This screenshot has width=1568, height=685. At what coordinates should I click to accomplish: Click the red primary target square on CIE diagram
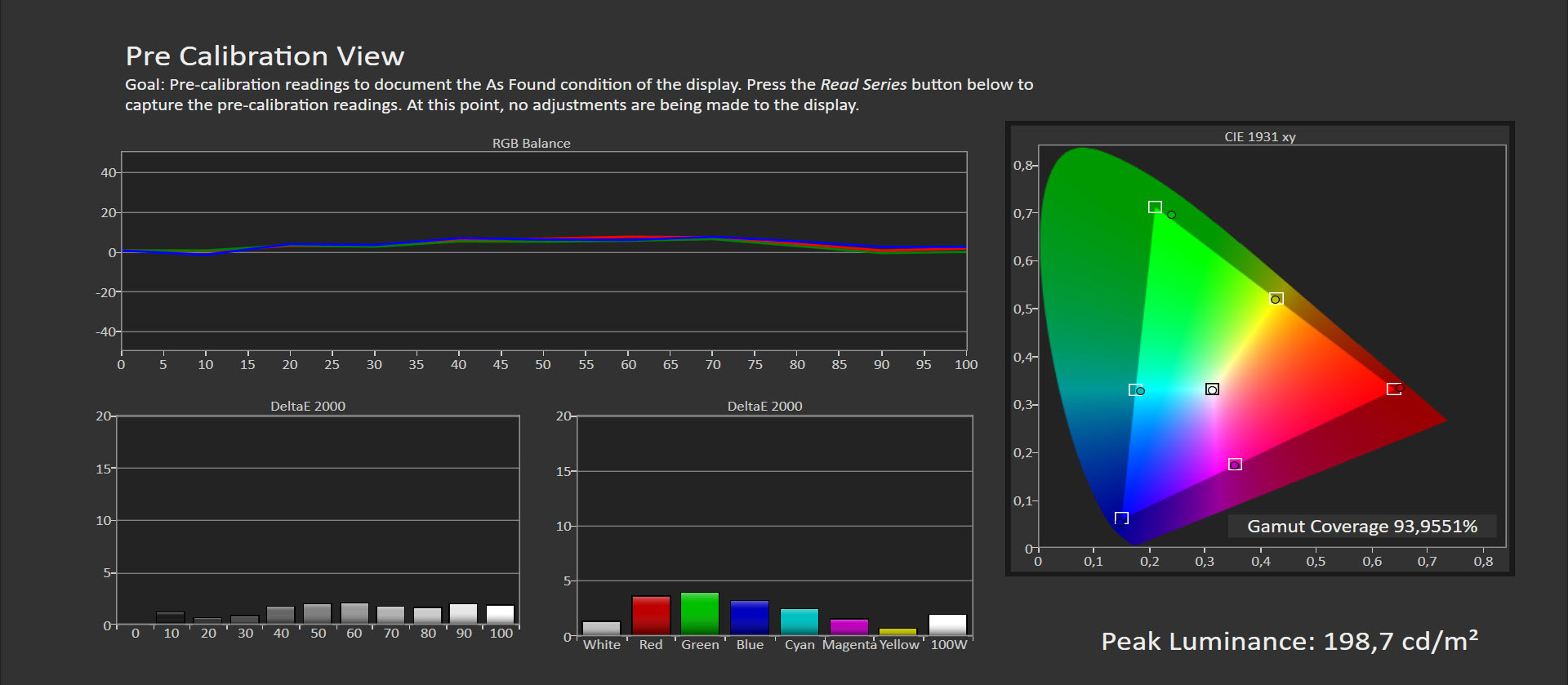click(x=1393, y=389)
